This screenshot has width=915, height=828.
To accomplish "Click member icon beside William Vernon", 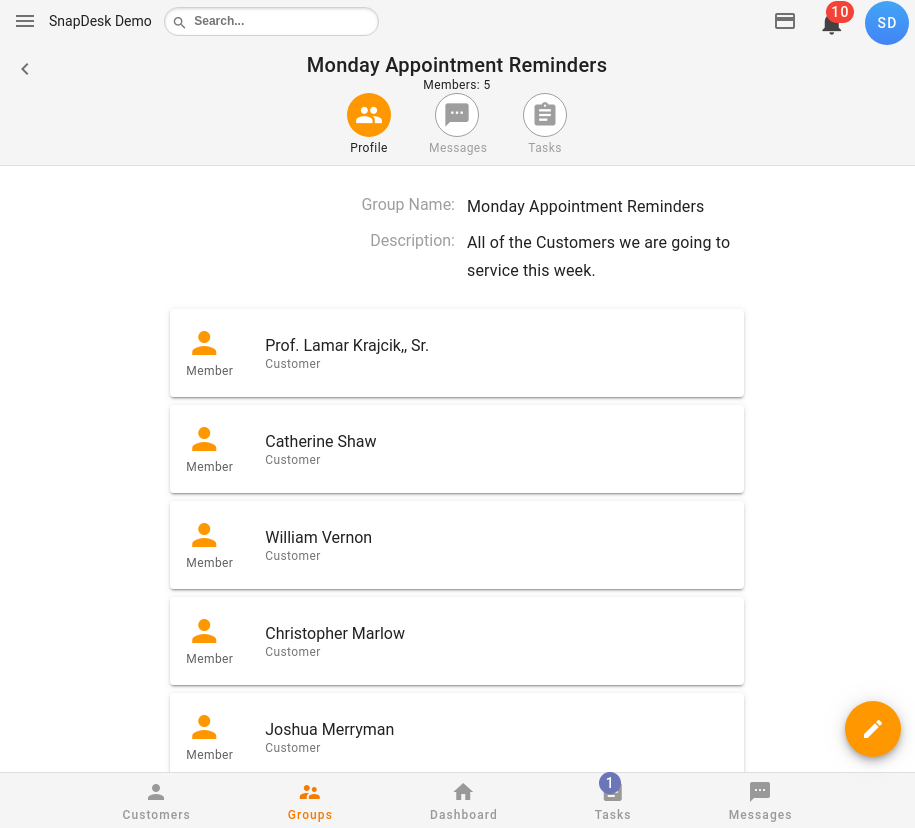I will click(204, 535).
